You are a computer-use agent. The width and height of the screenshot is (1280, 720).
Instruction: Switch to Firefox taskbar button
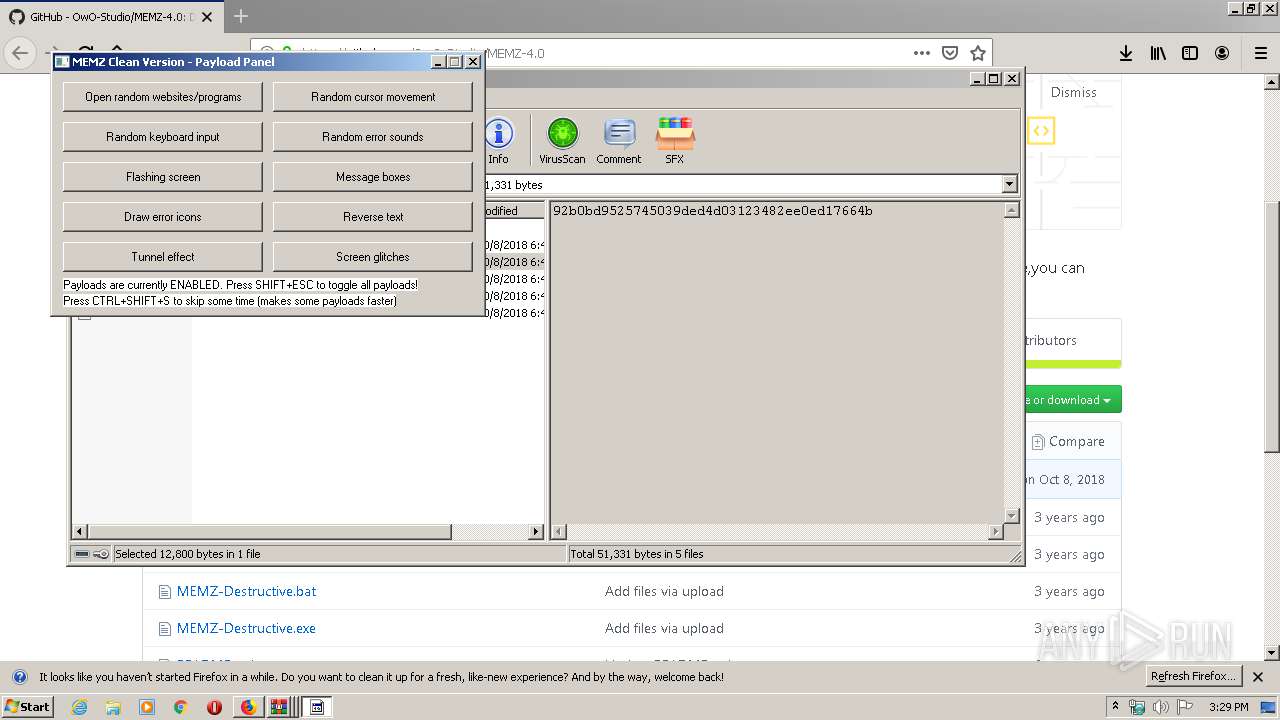click(x=248, y=707)
